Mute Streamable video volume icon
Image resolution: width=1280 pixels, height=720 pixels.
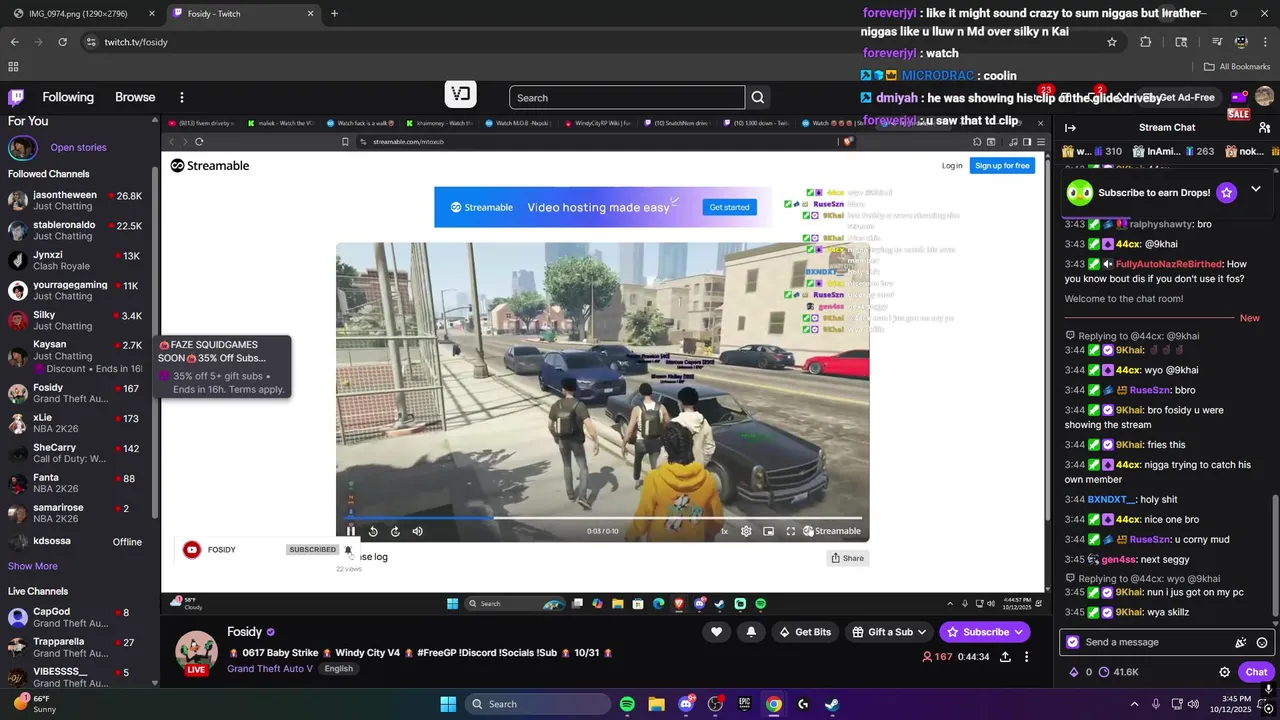point(418,531)
